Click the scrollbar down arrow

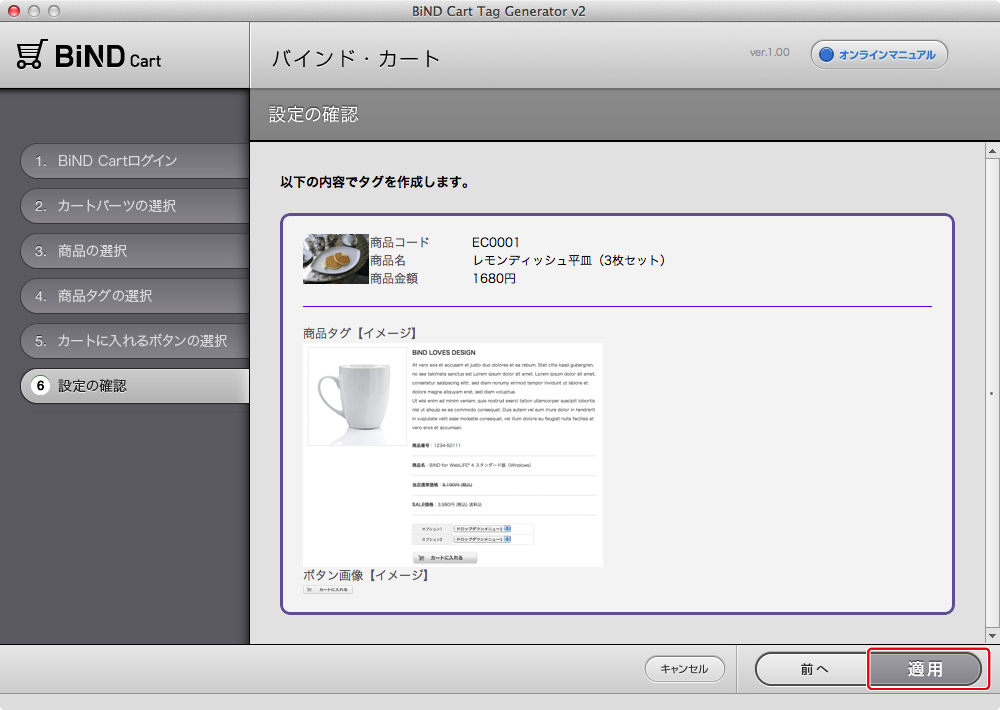coord(992,635)
